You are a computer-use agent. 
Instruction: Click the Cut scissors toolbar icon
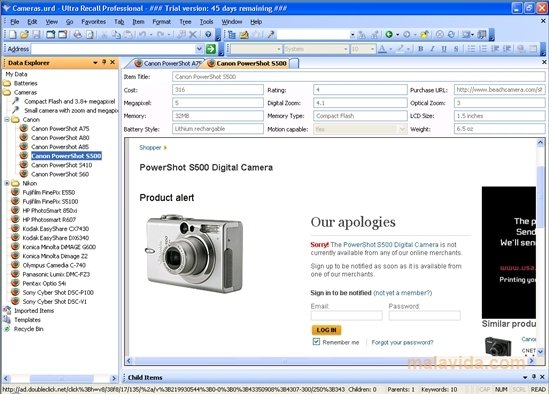point(104,34)
